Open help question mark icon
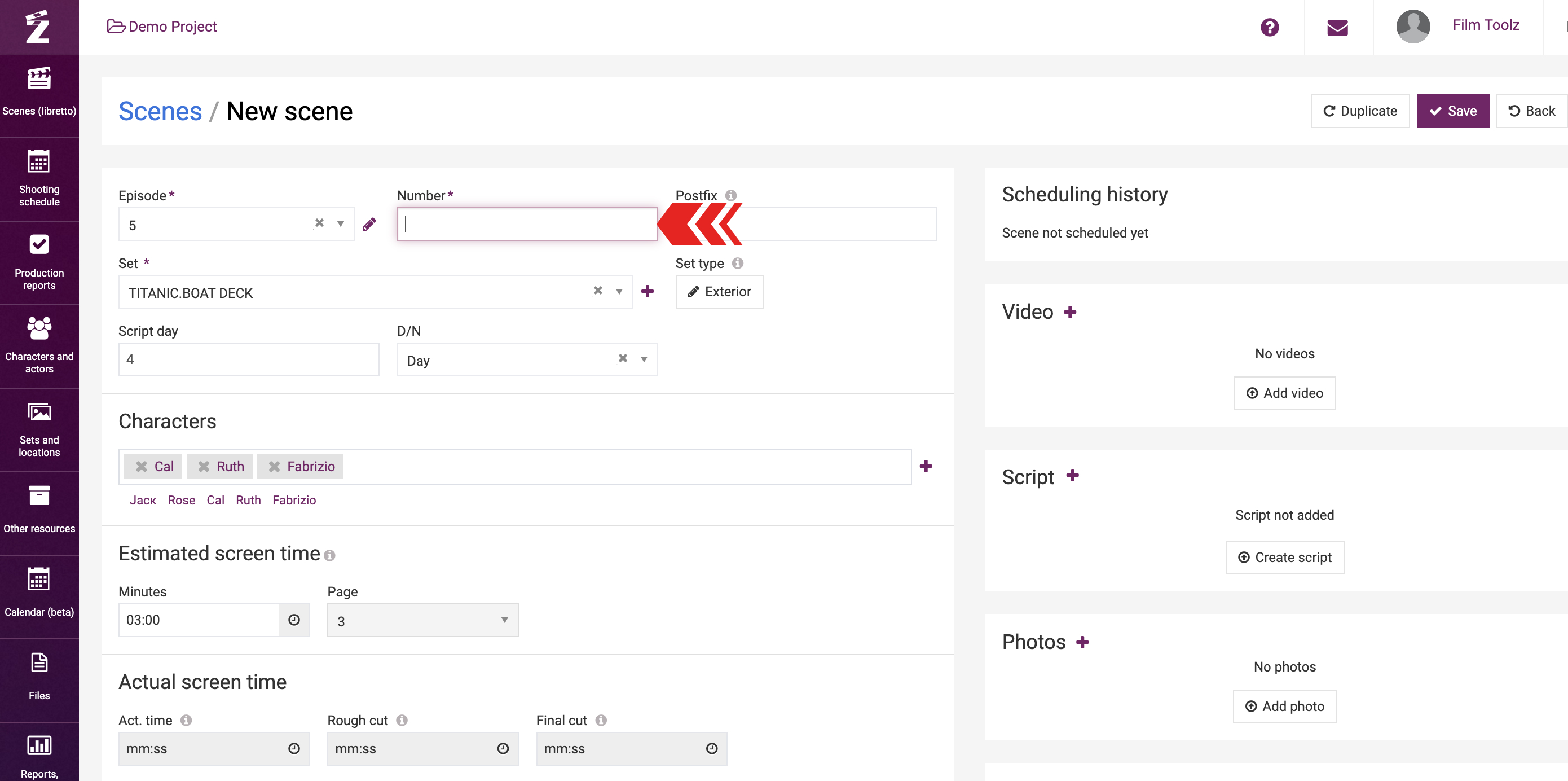Image resolution: width=1568 pixels, height=781 pixels. [1269, 27]
